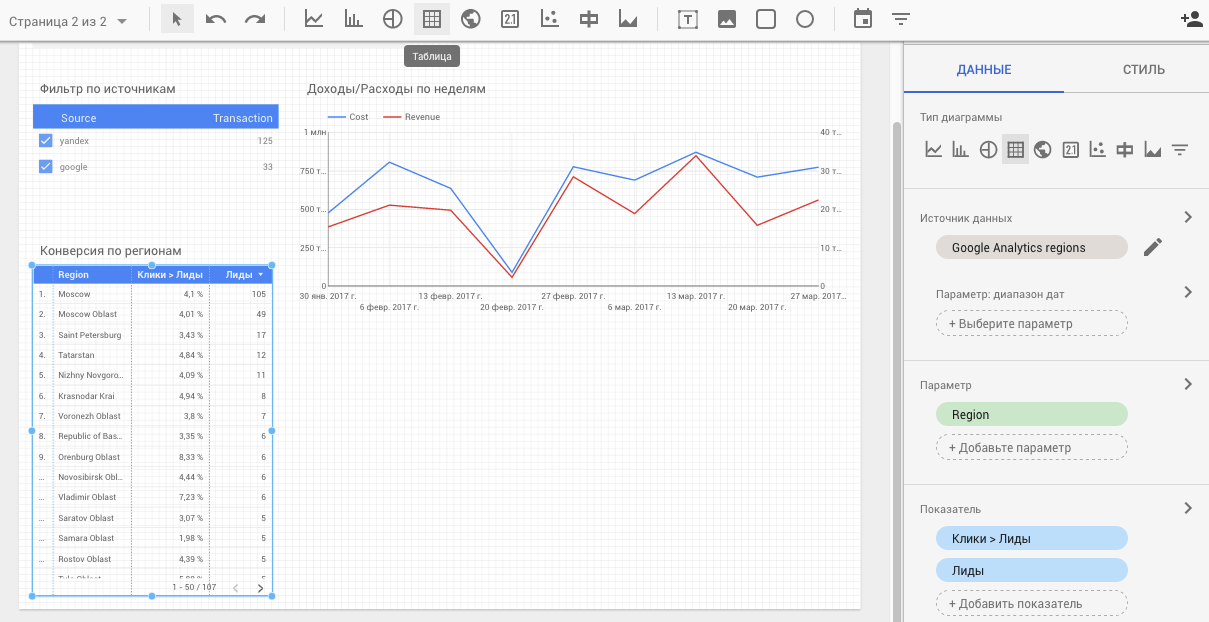Screen dimensions: 1209x622
Task: Go to next page of regions table
Action: click(261, 588)
